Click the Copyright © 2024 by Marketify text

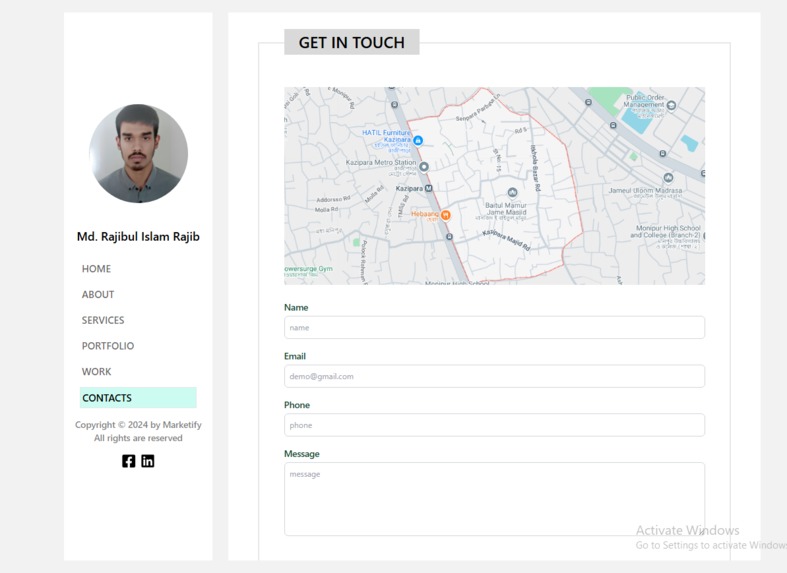(x=138, y=424)
